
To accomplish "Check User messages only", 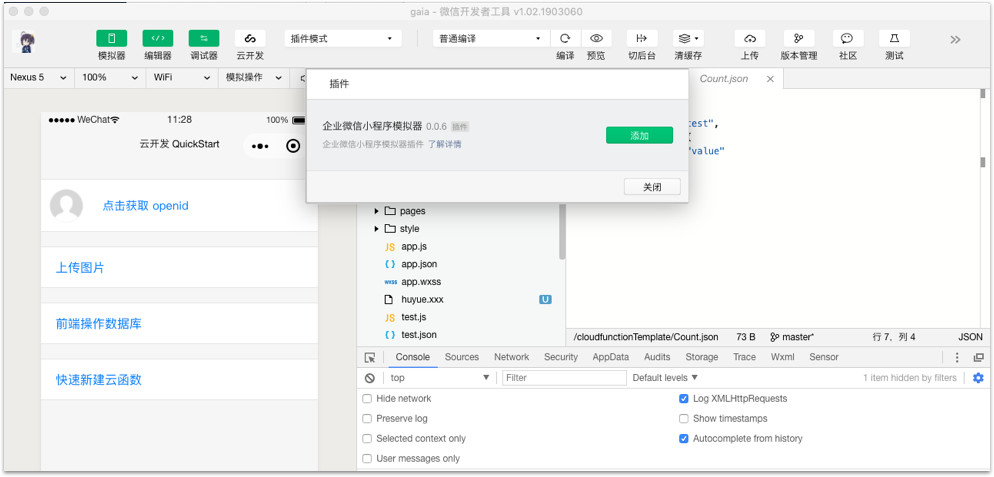I will (x=367, y=459).
